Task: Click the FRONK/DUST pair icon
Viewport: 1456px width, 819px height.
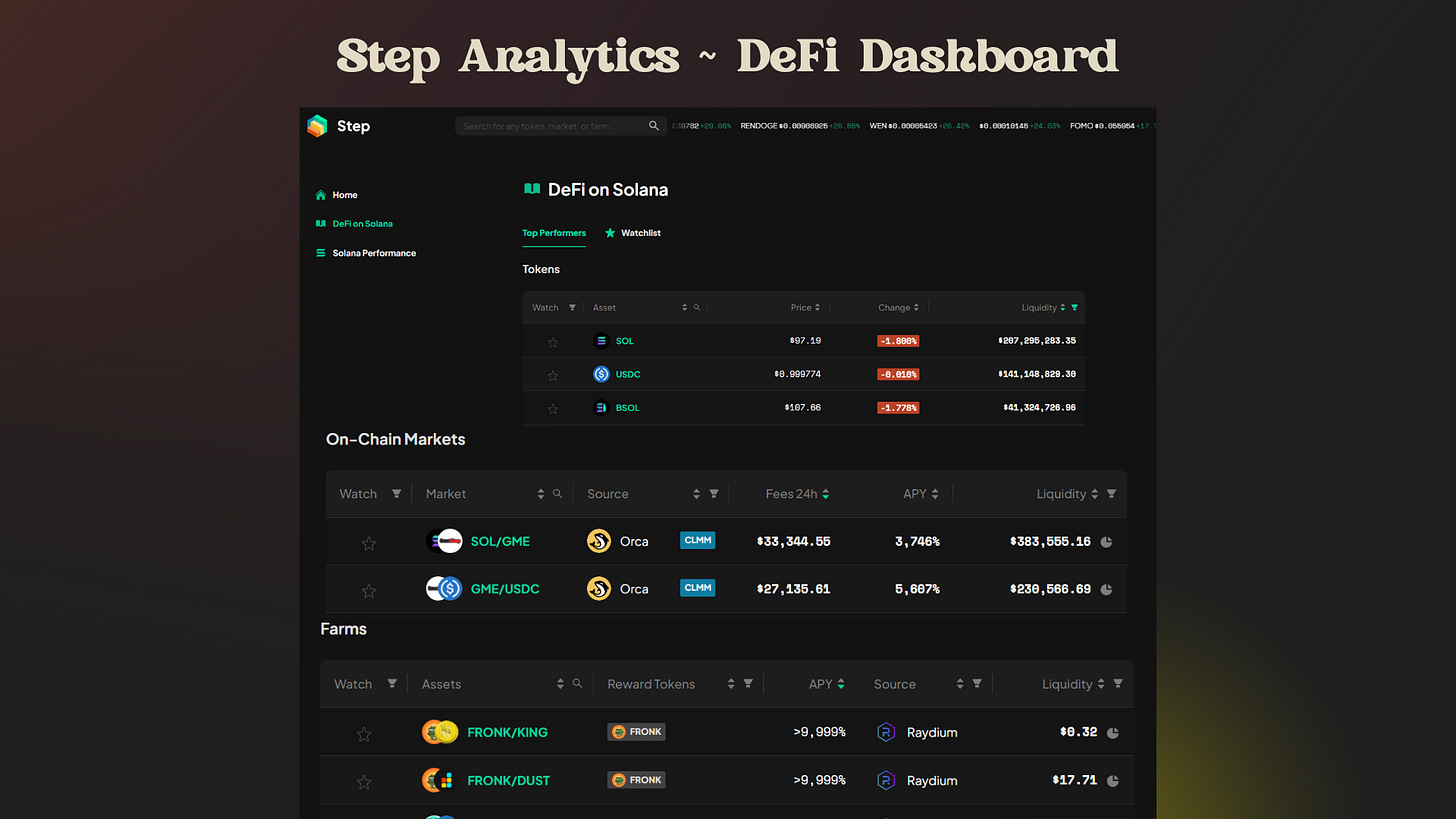Action: (x=438, y=780)
